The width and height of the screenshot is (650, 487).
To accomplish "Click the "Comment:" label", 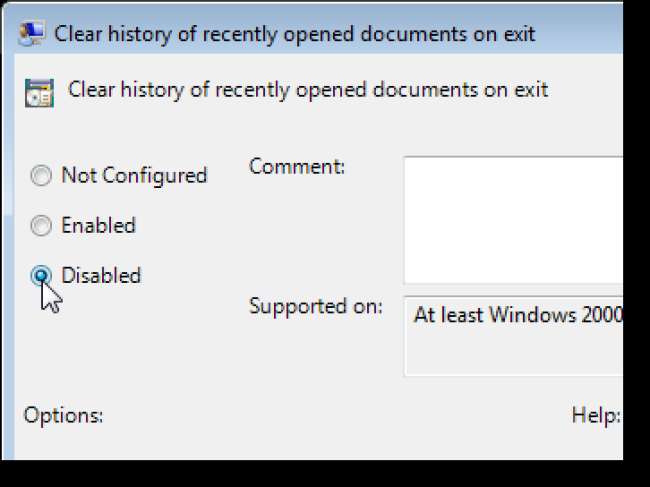I will point(296,167).
